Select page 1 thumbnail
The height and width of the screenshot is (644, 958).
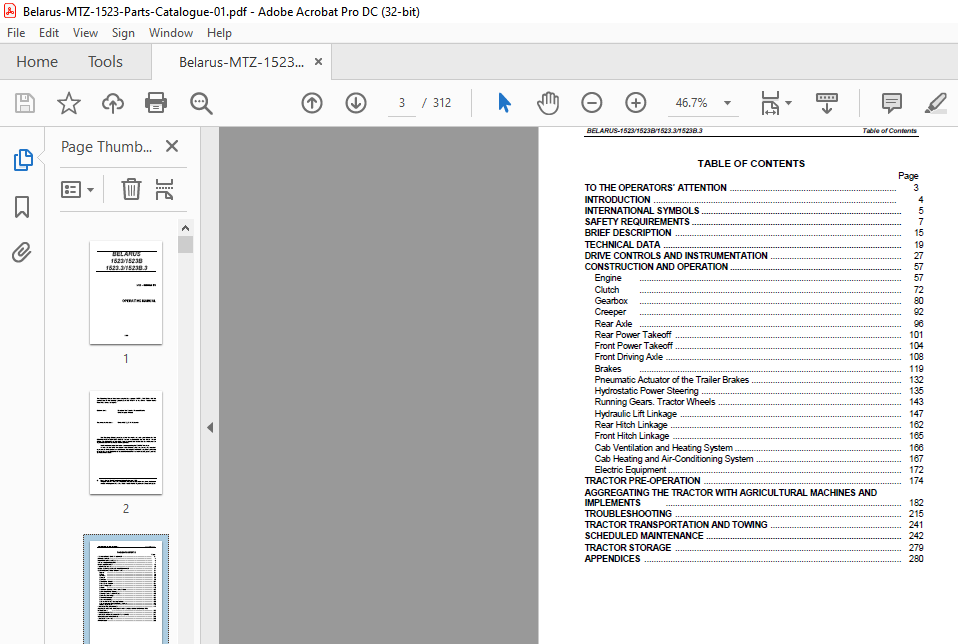(126, 293)
